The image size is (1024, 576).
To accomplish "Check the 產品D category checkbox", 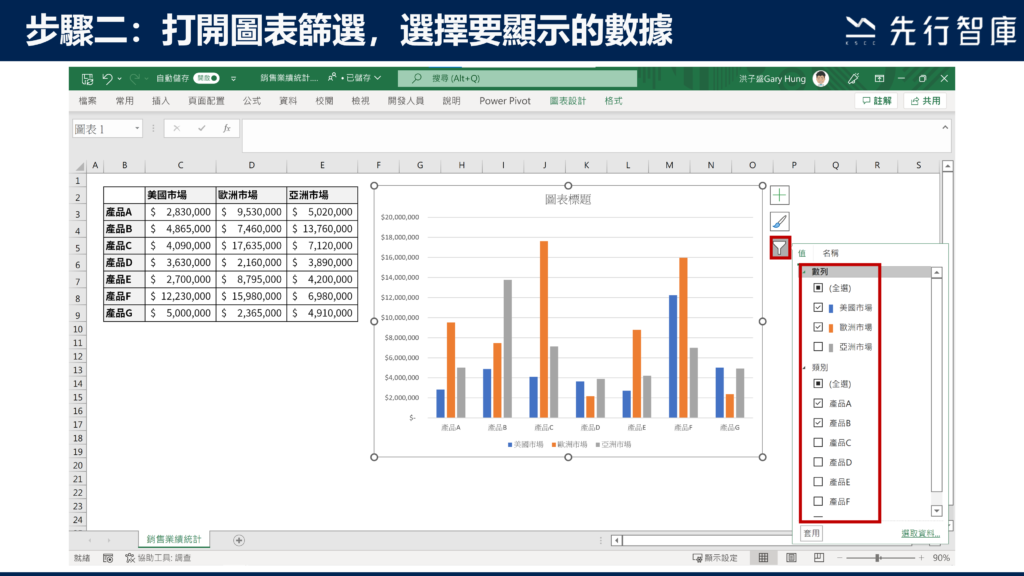I will click(818, 462).
